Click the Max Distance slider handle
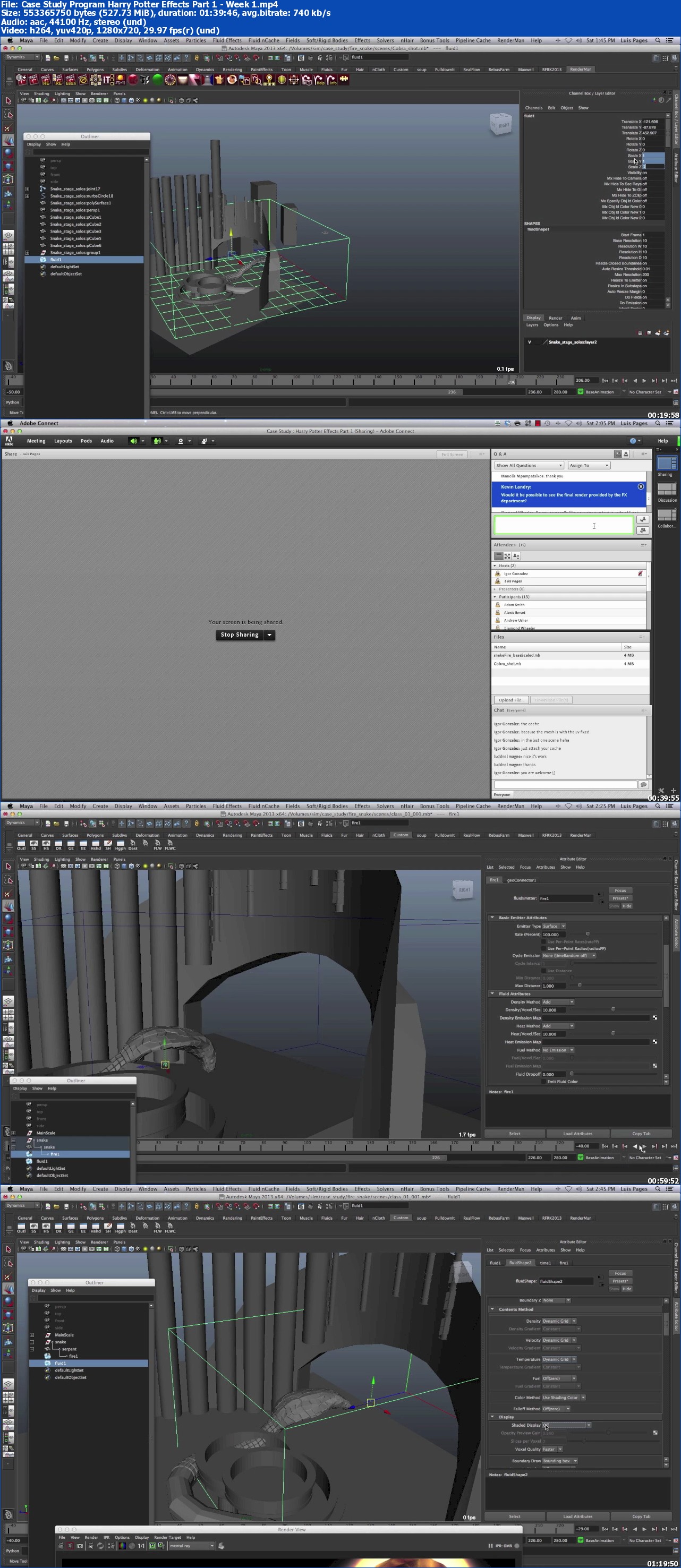The width and height of the screenshot is (681, 1568). [x=580, y=985]
